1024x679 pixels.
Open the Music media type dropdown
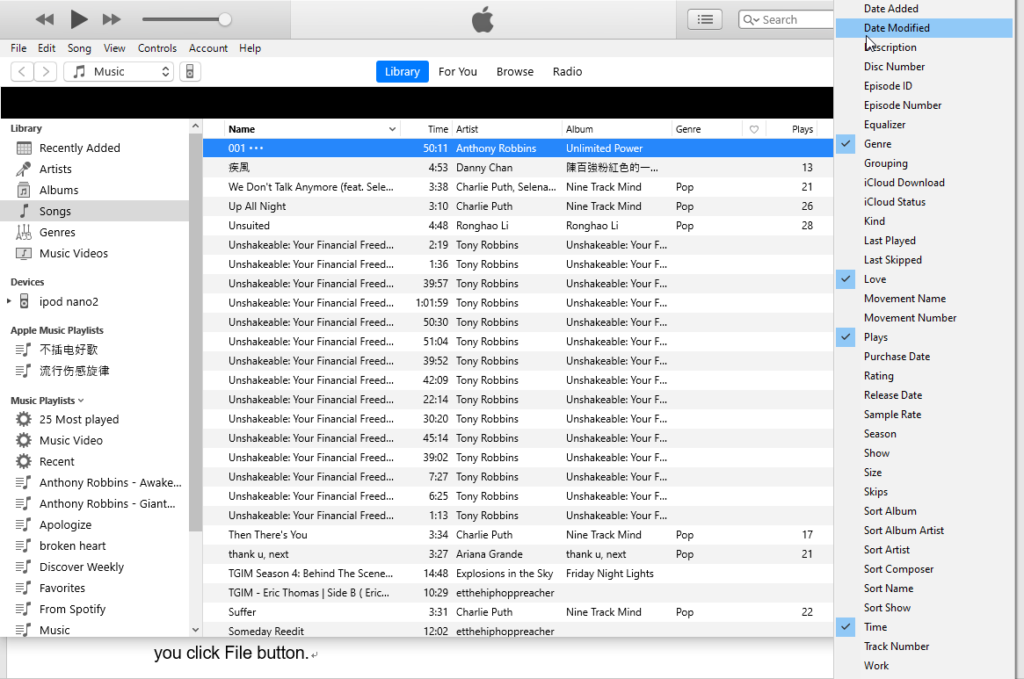tap(119, 72)
